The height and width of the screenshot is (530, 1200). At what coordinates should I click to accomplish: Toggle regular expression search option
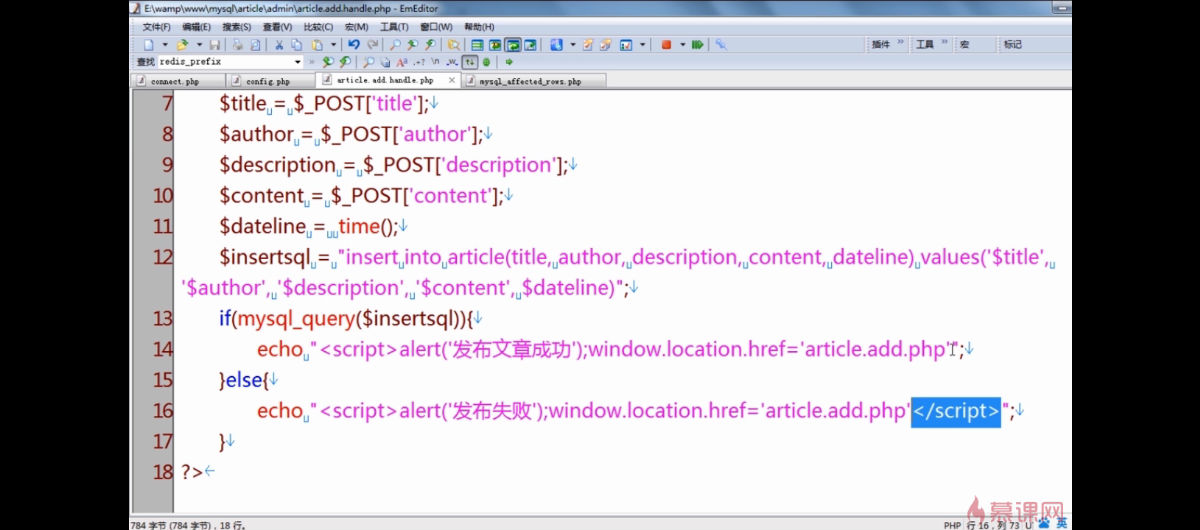coord(418,61)
